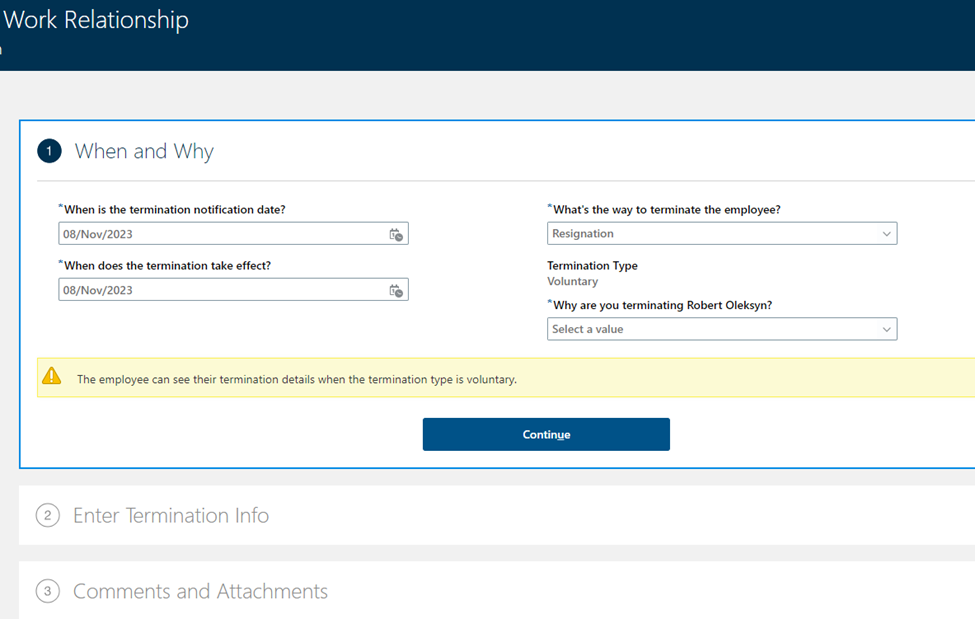Click the yellow warning triangle icon
This screenshot has width=975, height=619.
[x=52, y=376]
